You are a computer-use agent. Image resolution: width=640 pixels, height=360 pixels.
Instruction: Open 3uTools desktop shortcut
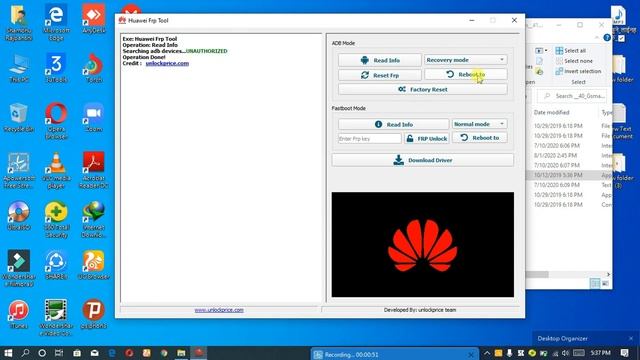(56, 68)
